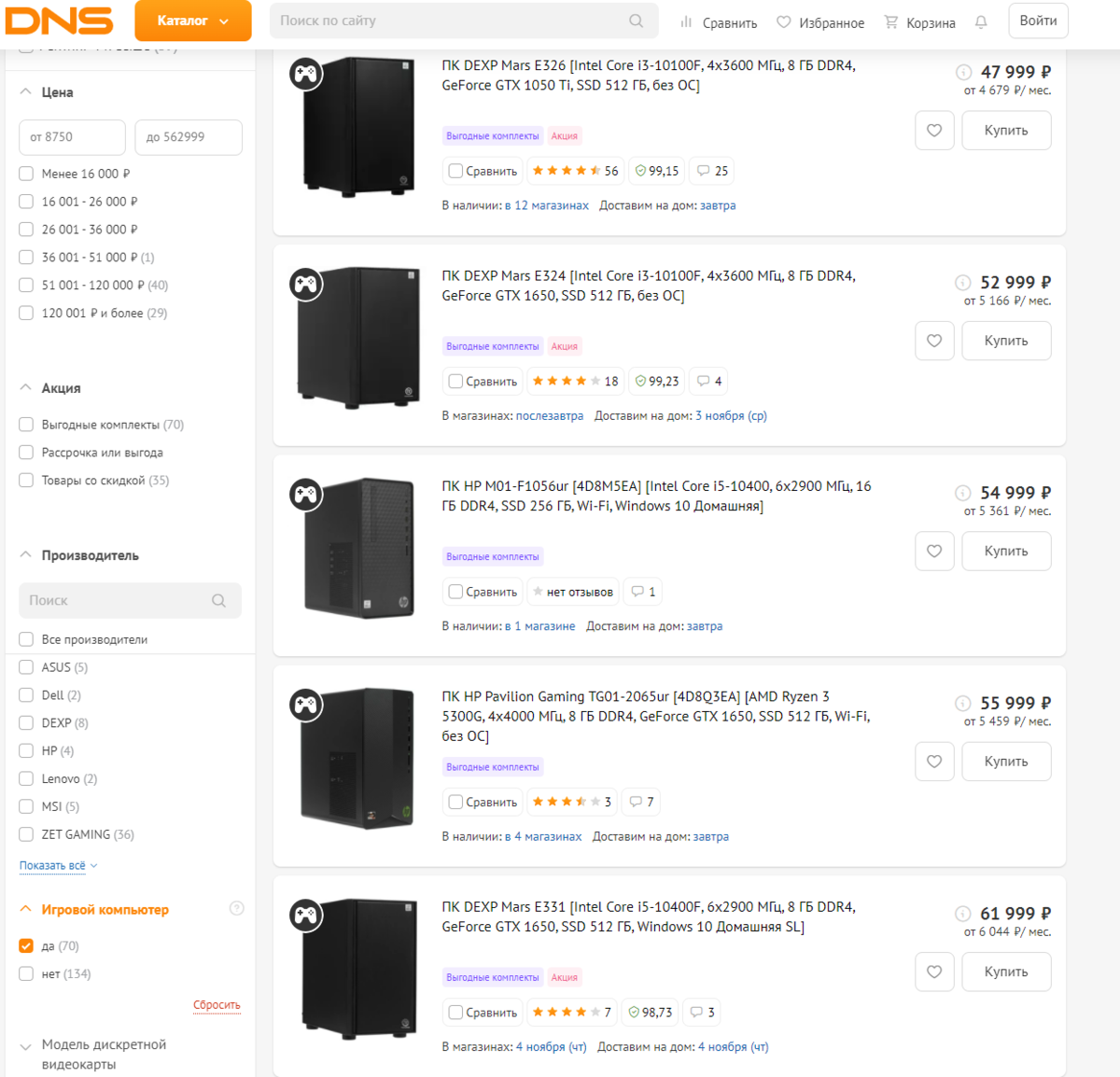
Task: Check the нет gaming computer filter
Action: tap(26, 973)
